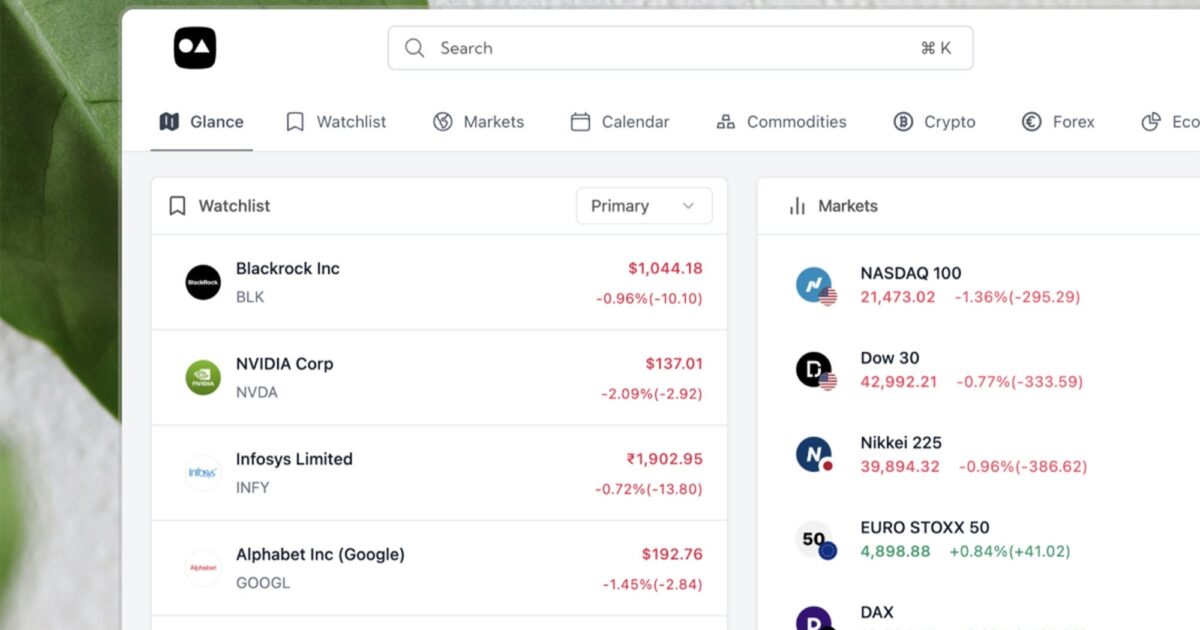Image resolution: width=1200 pixels, height=630 pixels.
Task: Click Nikkei 225 value 39,894.32
Action: [x=900, y=467]
